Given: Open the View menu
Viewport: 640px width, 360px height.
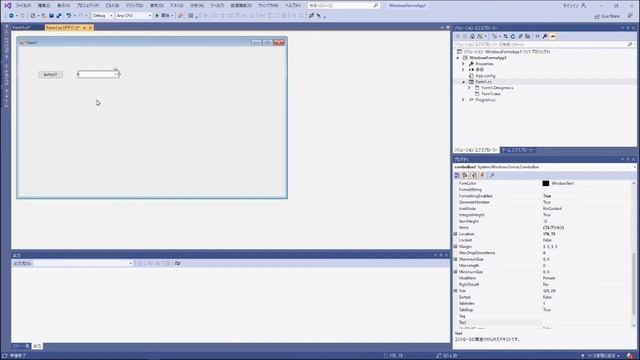Looking at the screenshot, I should coord(64,6).
